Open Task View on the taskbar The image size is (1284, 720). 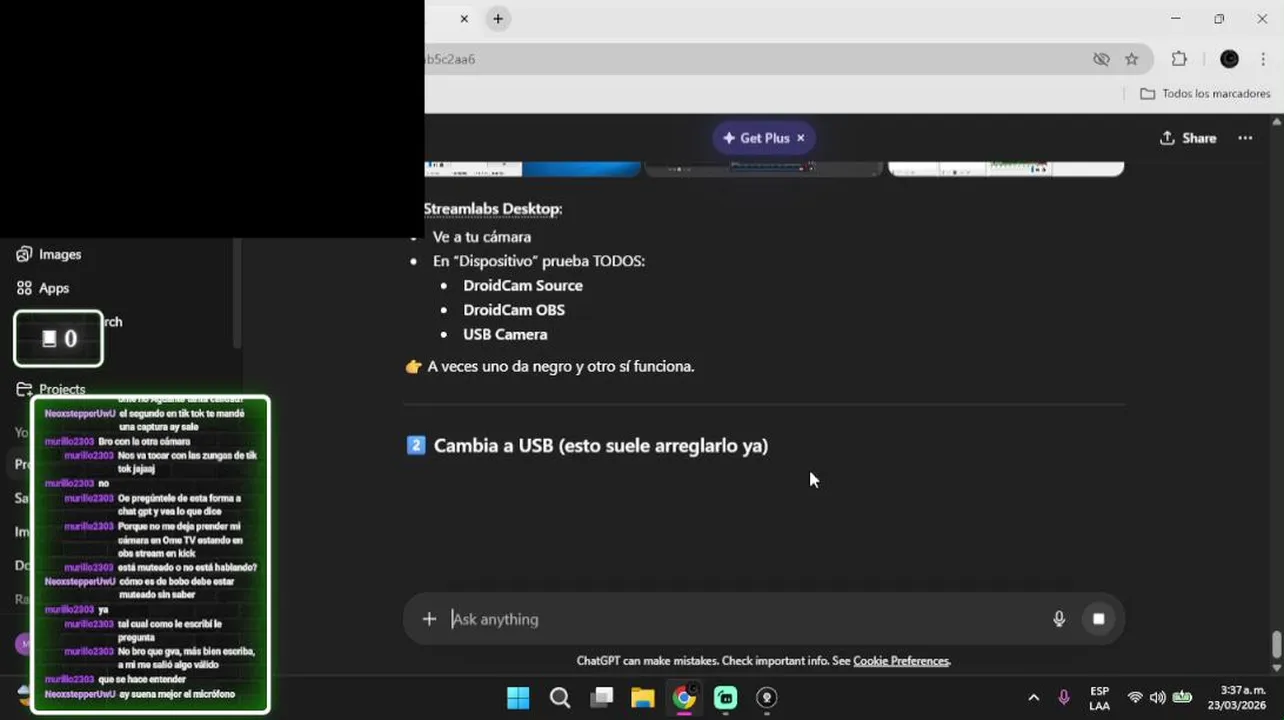coord(601,698)
